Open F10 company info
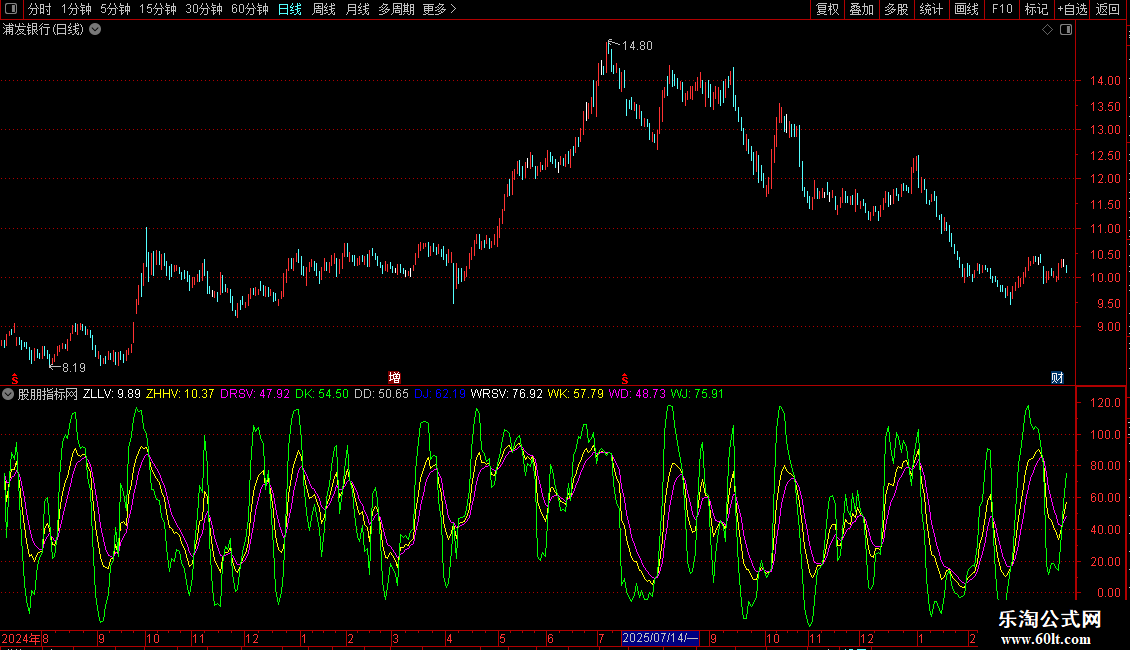 click(x=1002, y=9)
